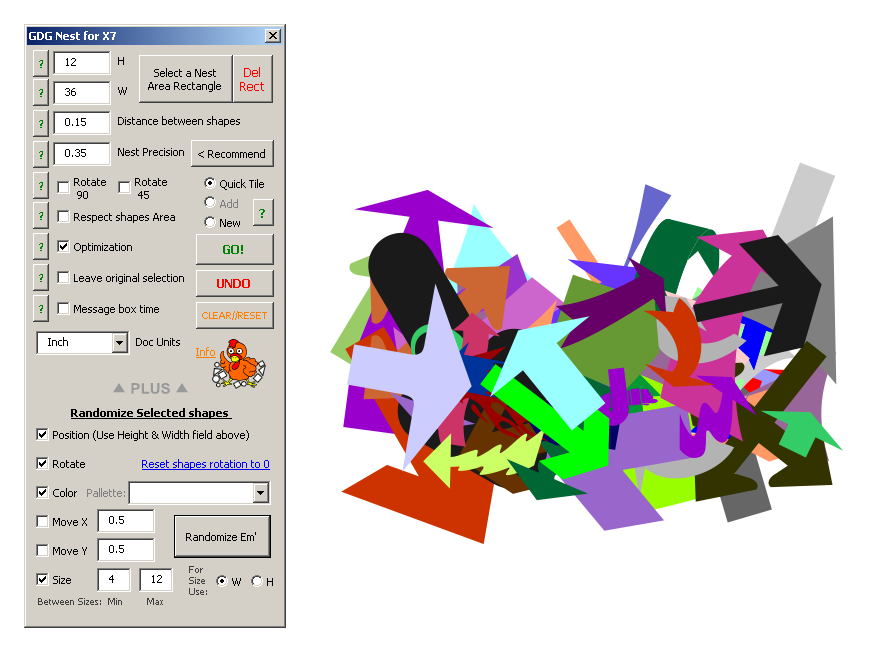
Task: Click Reset shapes rotation to 0 link
Action: click(x=205, y=464)
